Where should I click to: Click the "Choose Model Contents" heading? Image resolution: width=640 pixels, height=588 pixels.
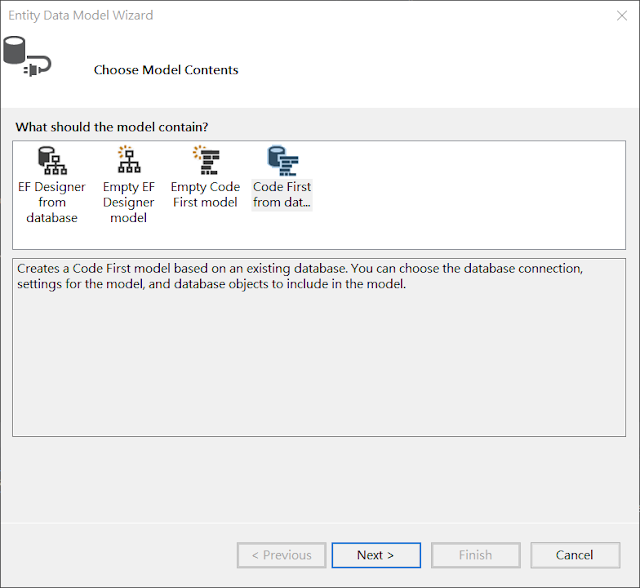tap(166, 70)
